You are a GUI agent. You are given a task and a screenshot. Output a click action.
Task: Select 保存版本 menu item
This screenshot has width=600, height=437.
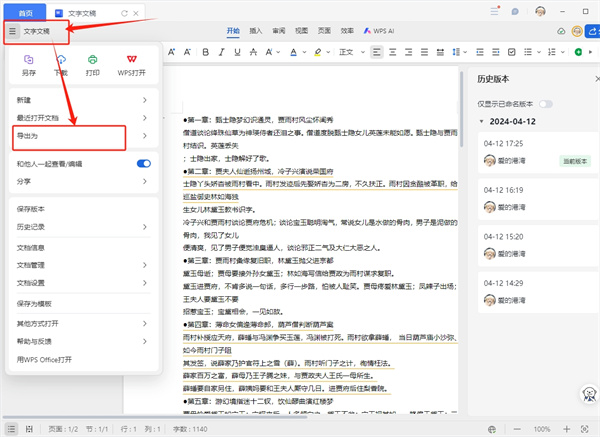tap(82, 209)
